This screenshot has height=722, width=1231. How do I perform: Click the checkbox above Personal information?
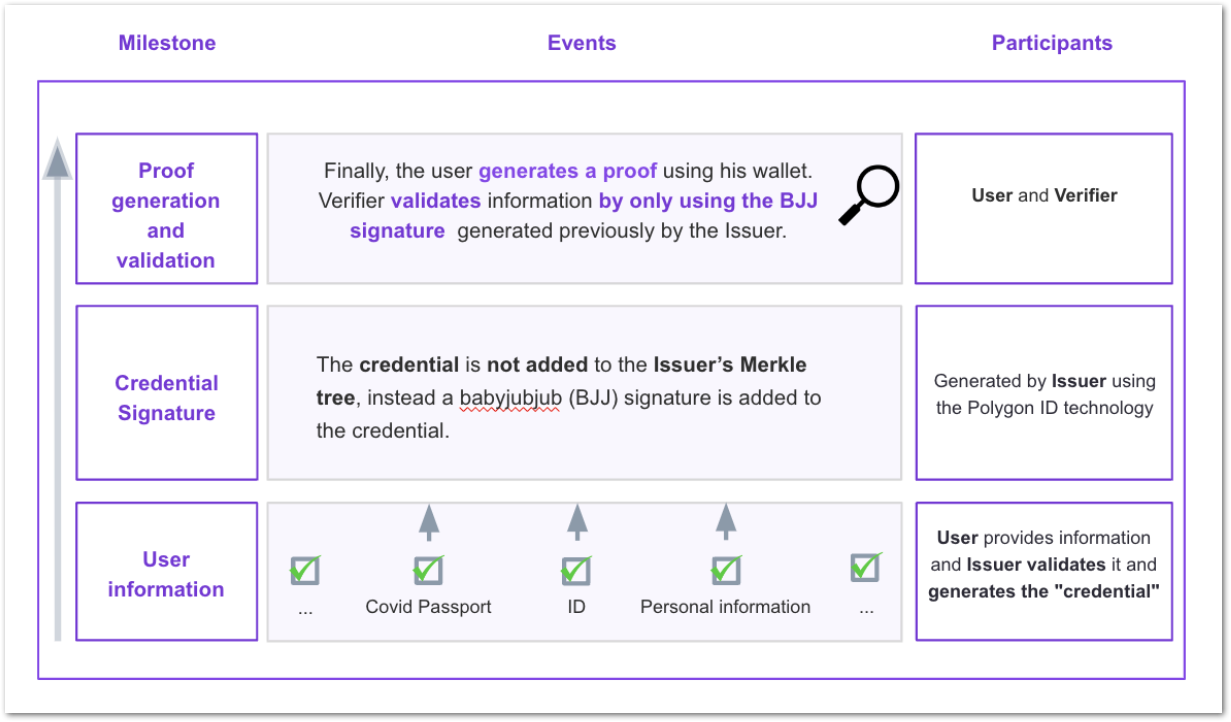click(x=725, y=569)
